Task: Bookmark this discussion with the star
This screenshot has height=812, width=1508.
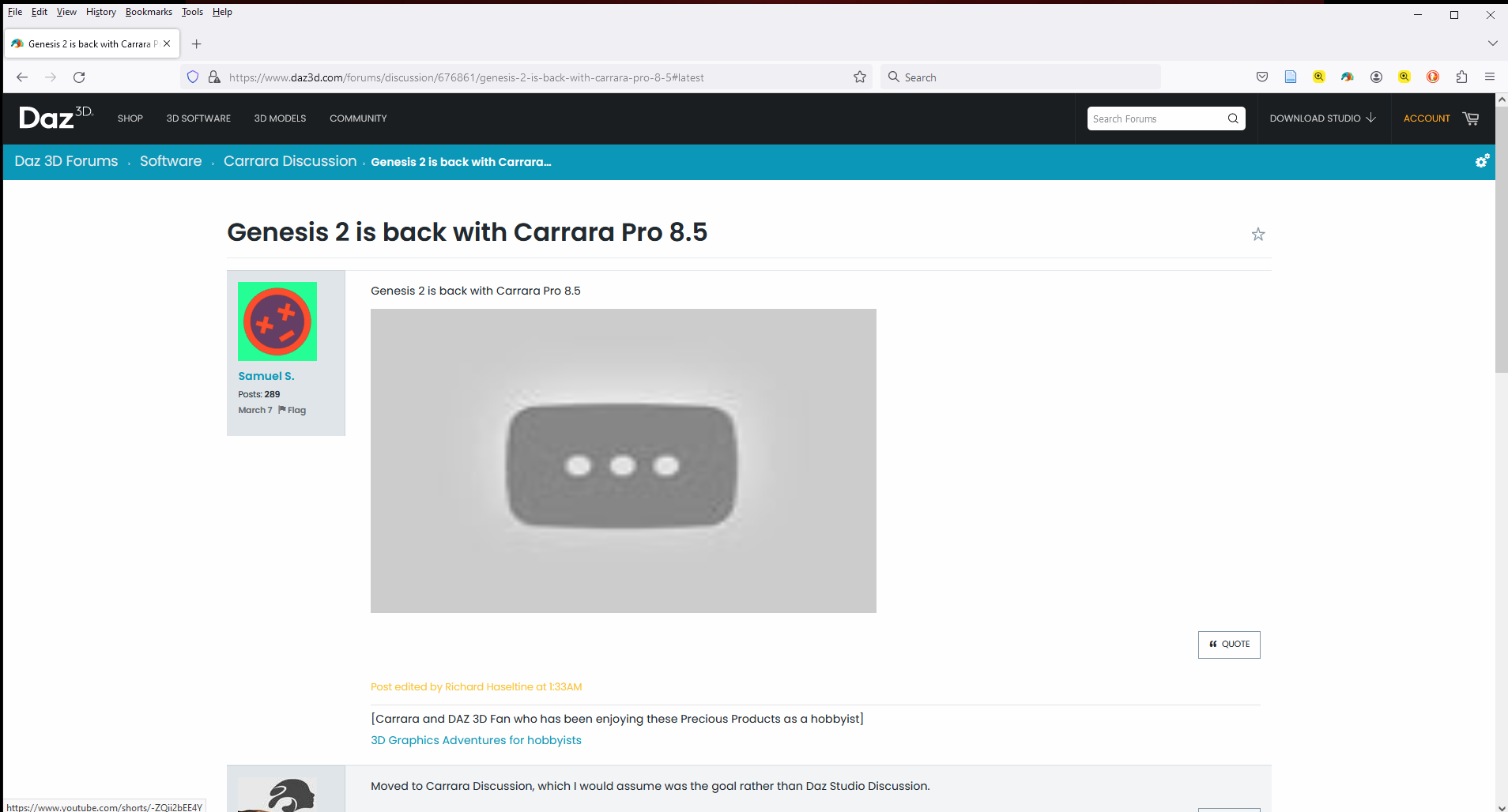Action: point(1258,234)
